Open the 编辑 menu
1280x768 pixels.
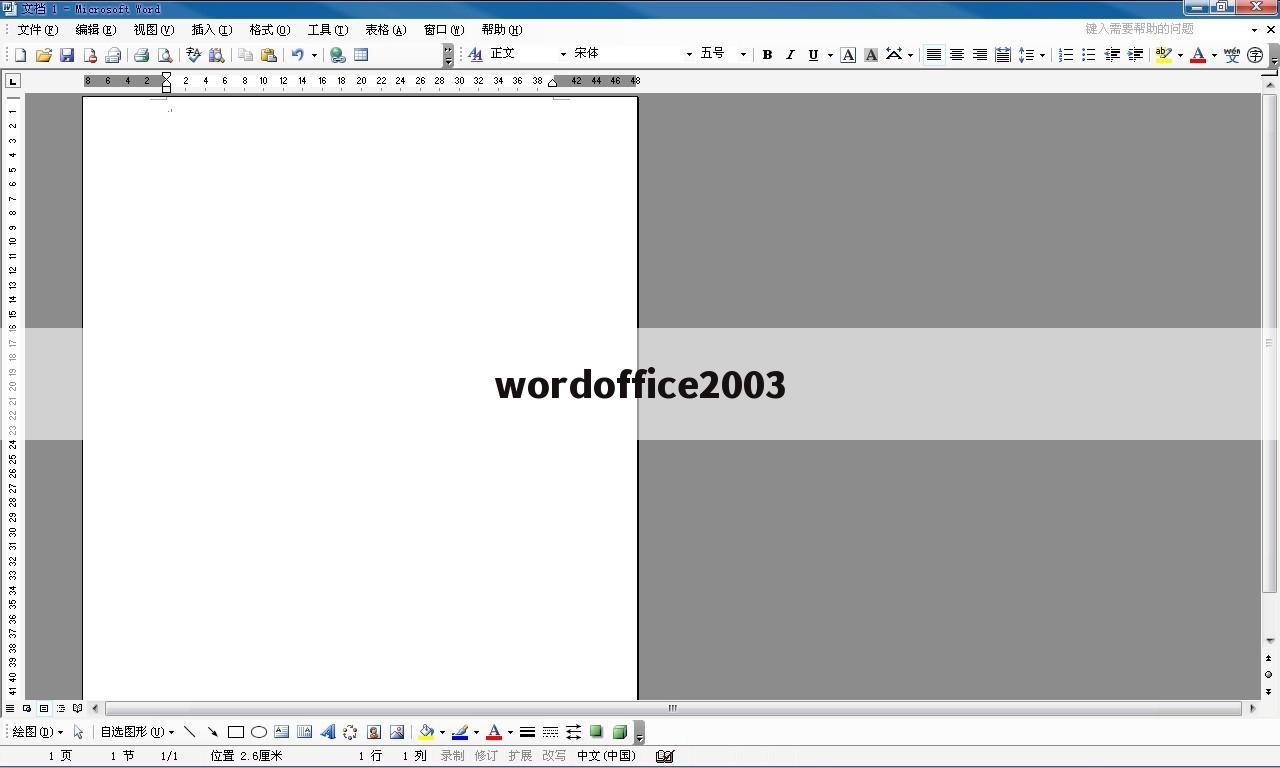point(95,30)
